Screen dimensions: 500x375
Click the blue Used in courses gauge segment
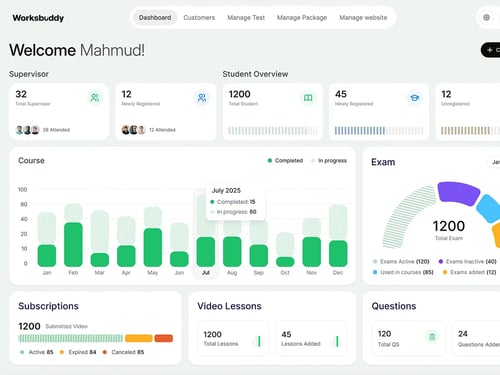pyautogui.click(x=488, y=208)
